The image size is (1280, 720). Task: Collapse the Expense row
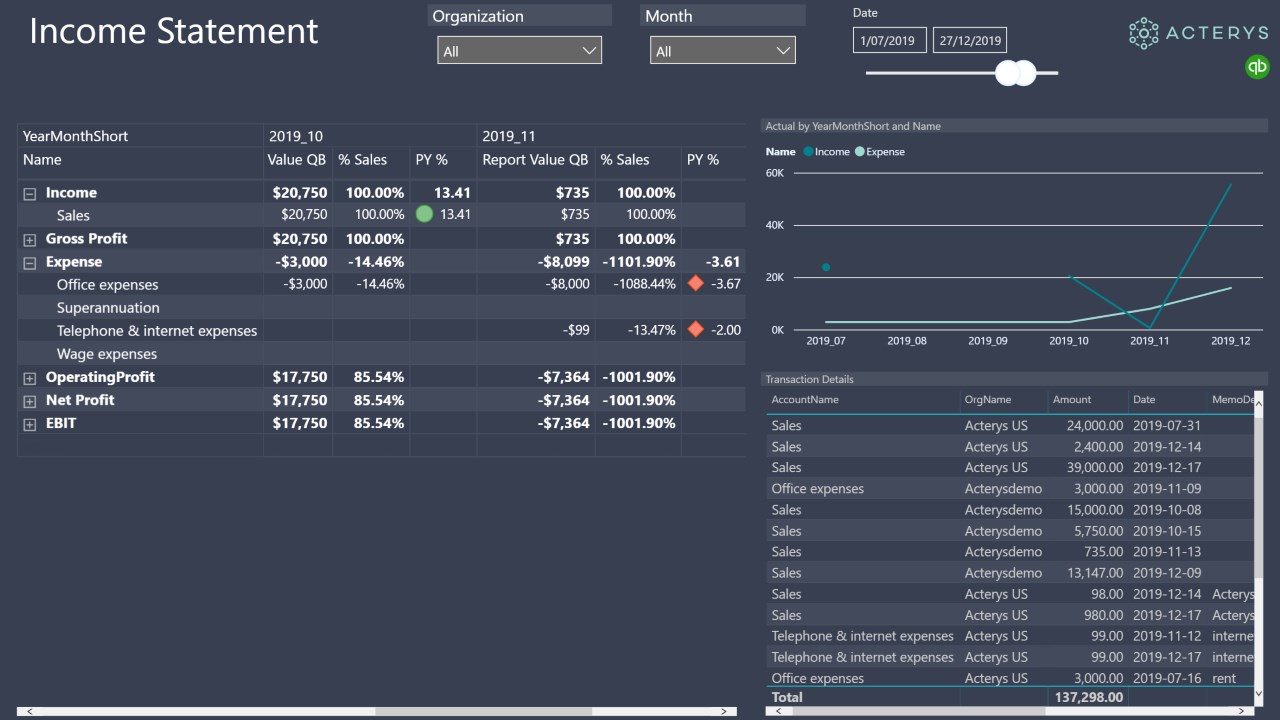coord(30,262)
